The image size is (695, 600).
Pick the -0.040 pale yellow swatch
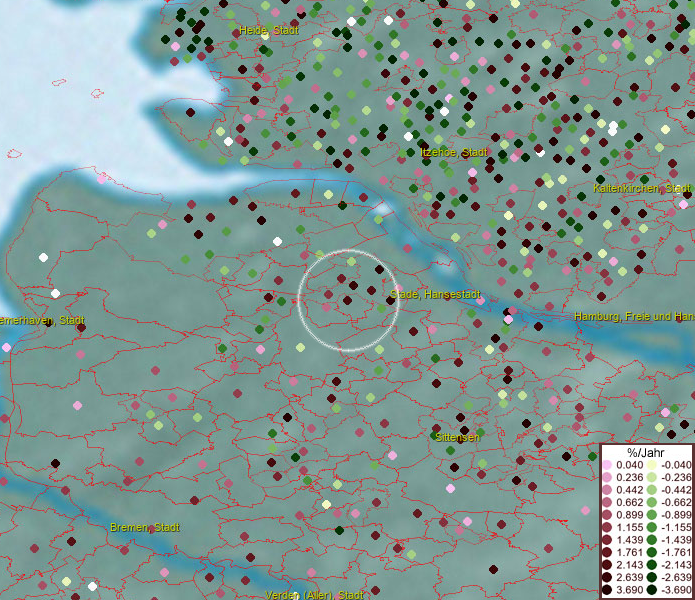(652, 465)
